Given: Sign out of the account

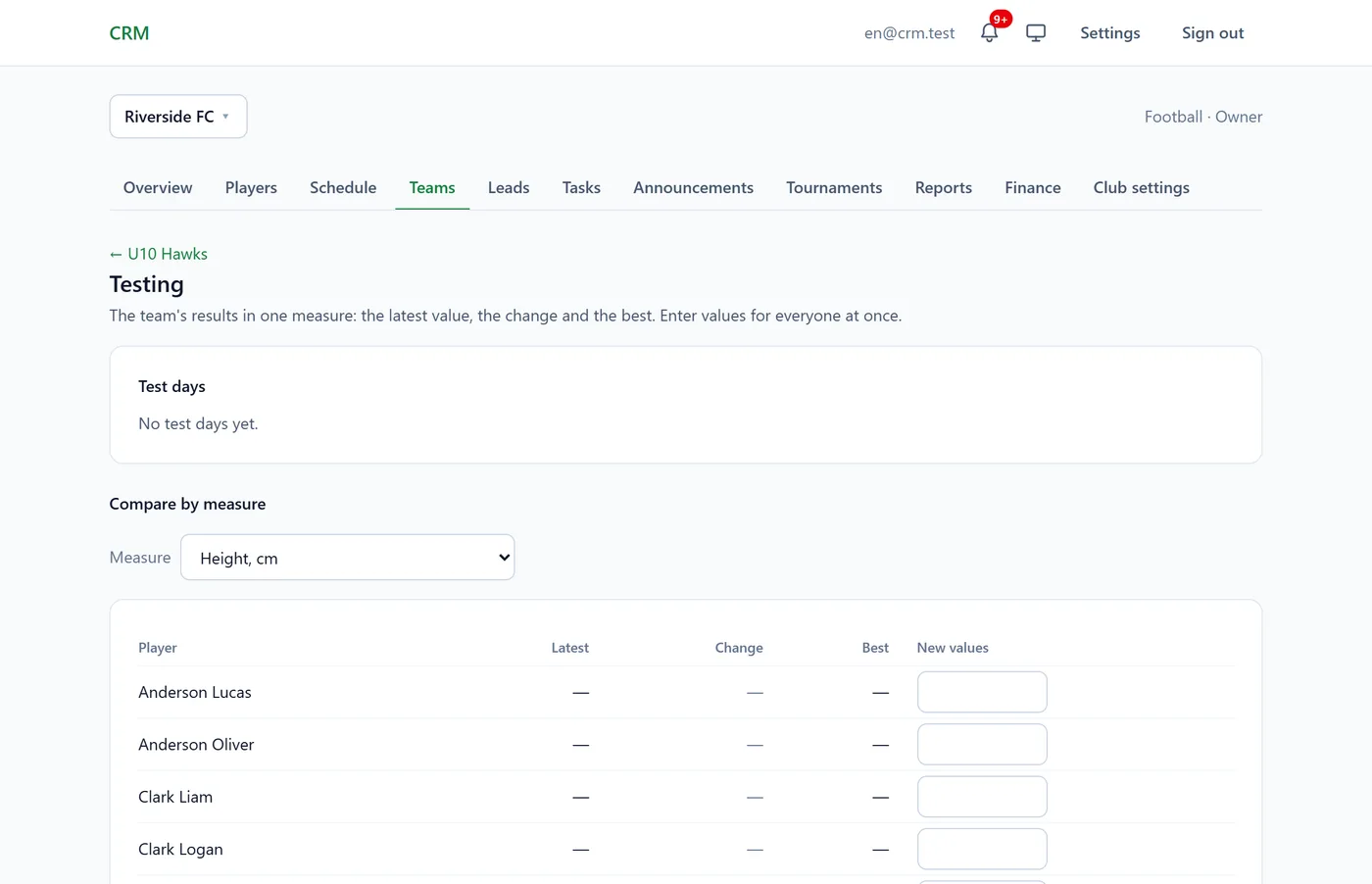Looking at the screenshot, I should [x=1212, y=32].
